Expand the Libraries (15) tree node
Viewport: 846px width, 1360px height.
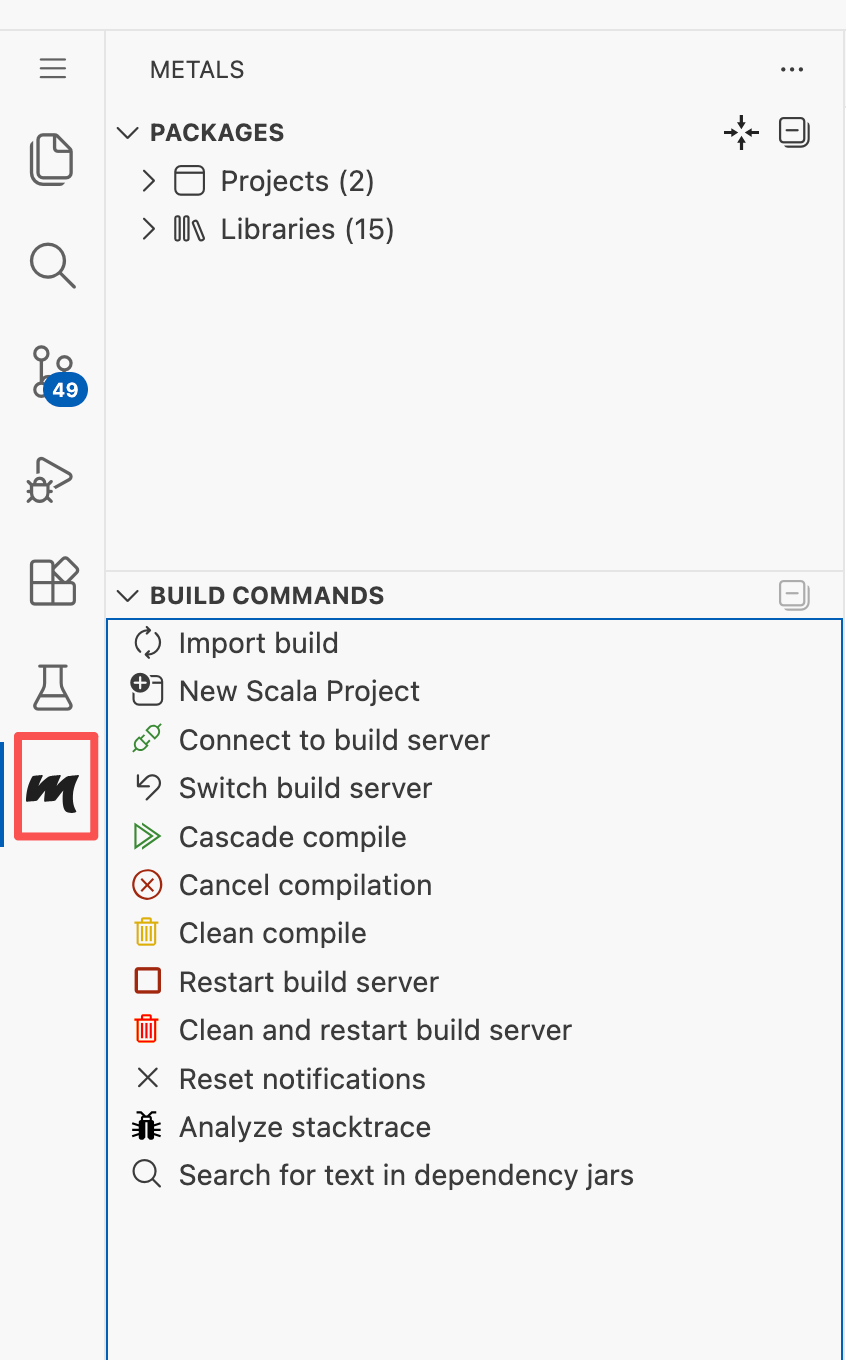click(x=149, y=229)
